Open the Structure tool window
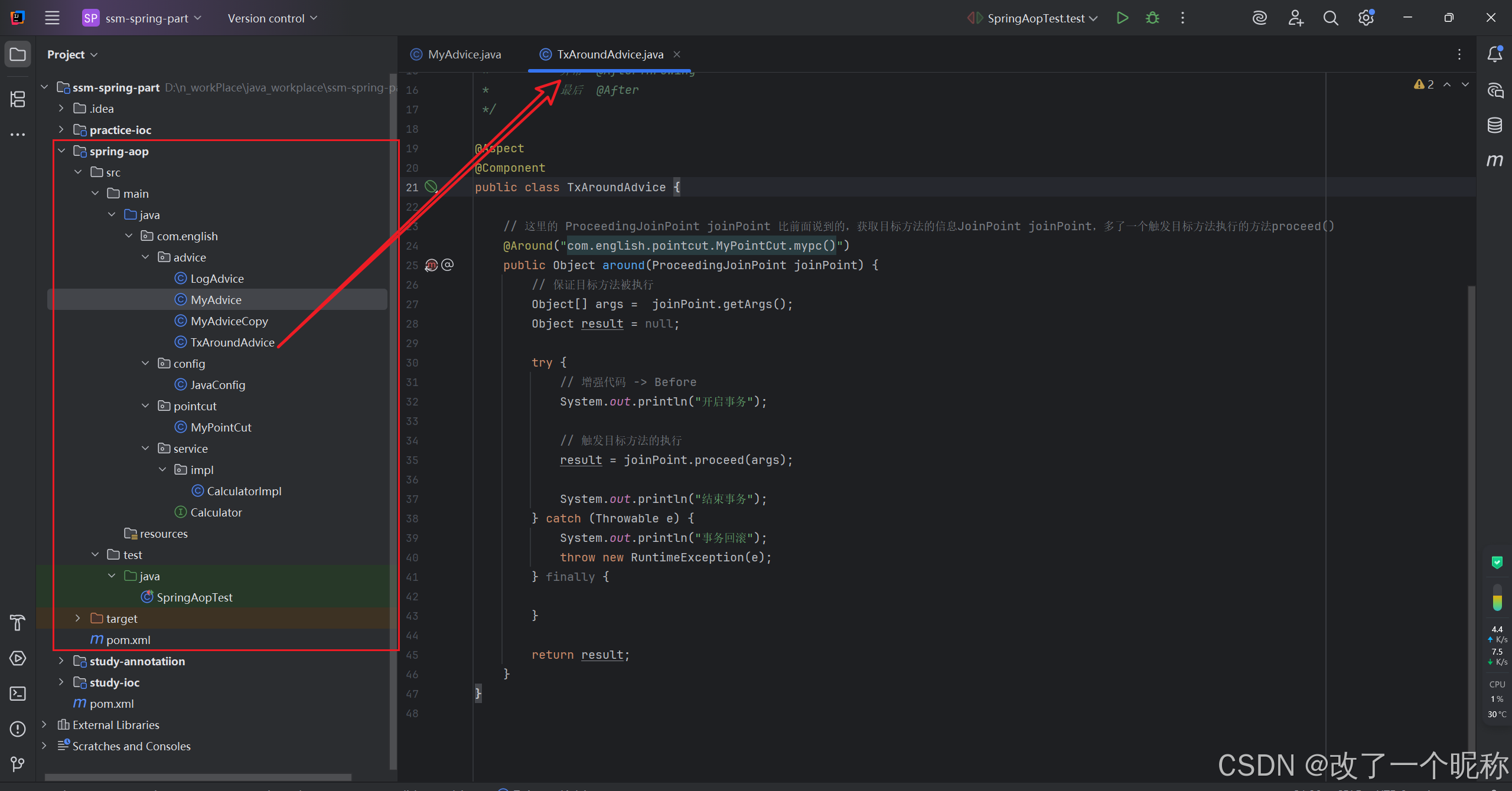Screen dimensions: 1512x791 [18, 99]
